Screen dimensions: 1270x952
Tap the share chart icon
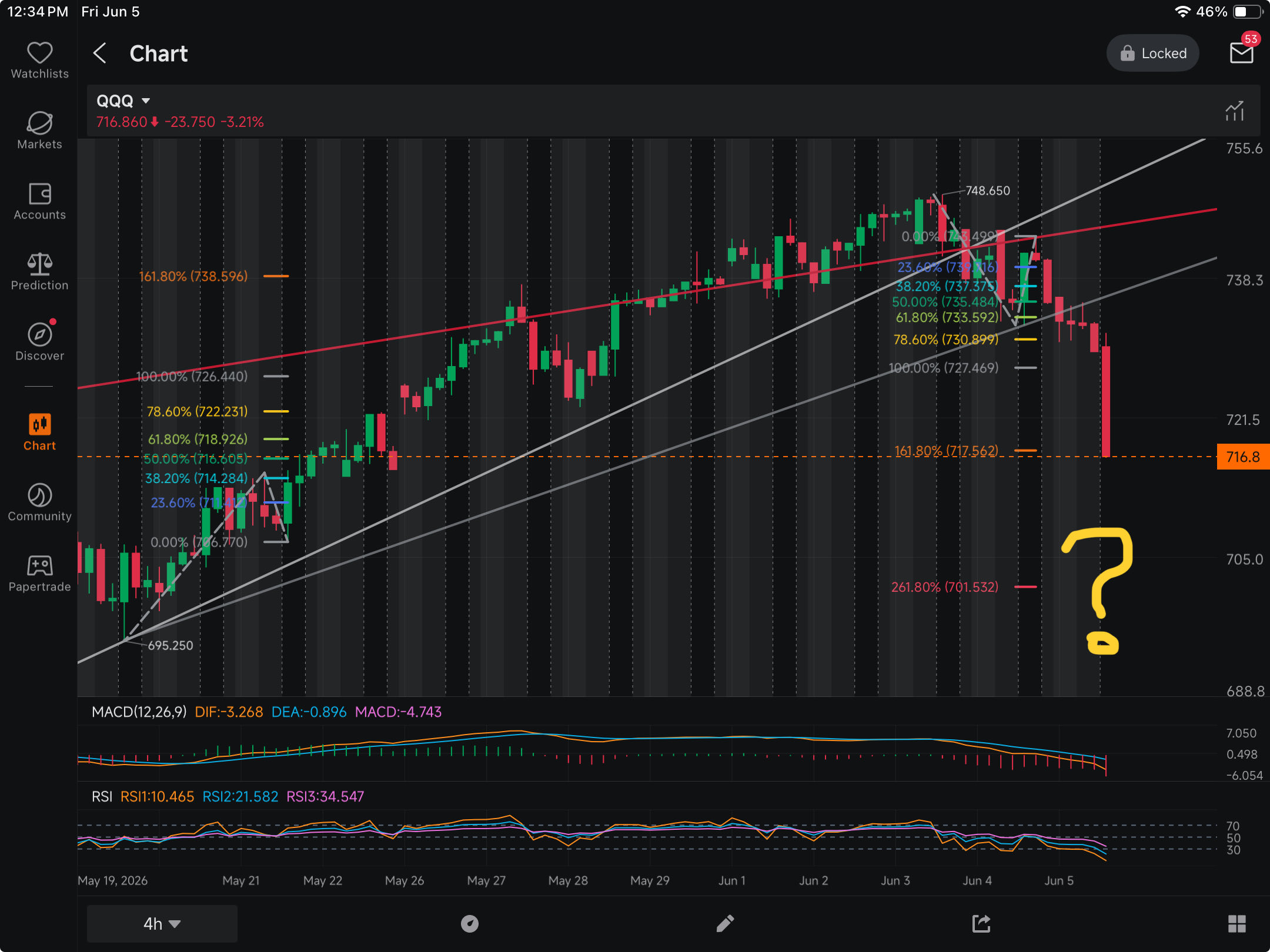point(981,923)
